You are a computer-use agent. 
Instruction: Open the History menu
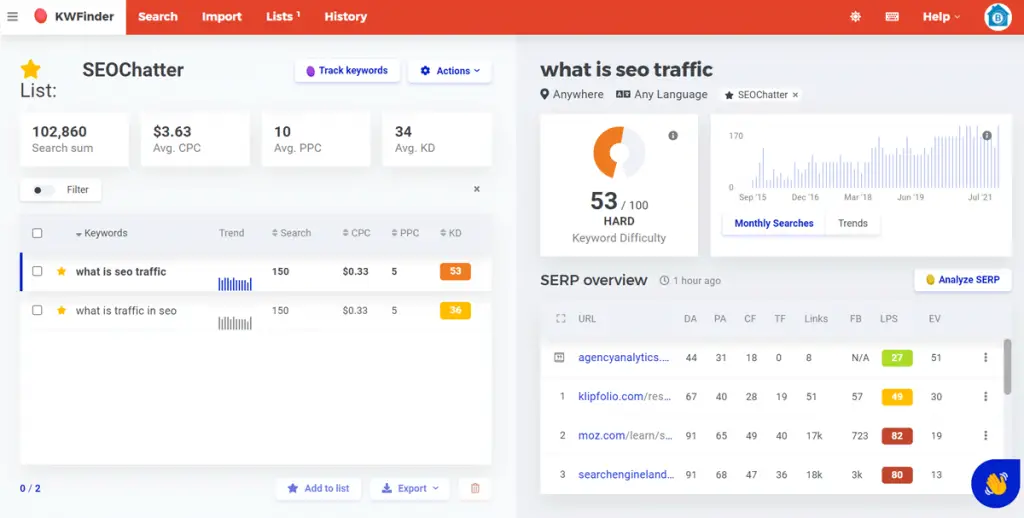(345, 17)
